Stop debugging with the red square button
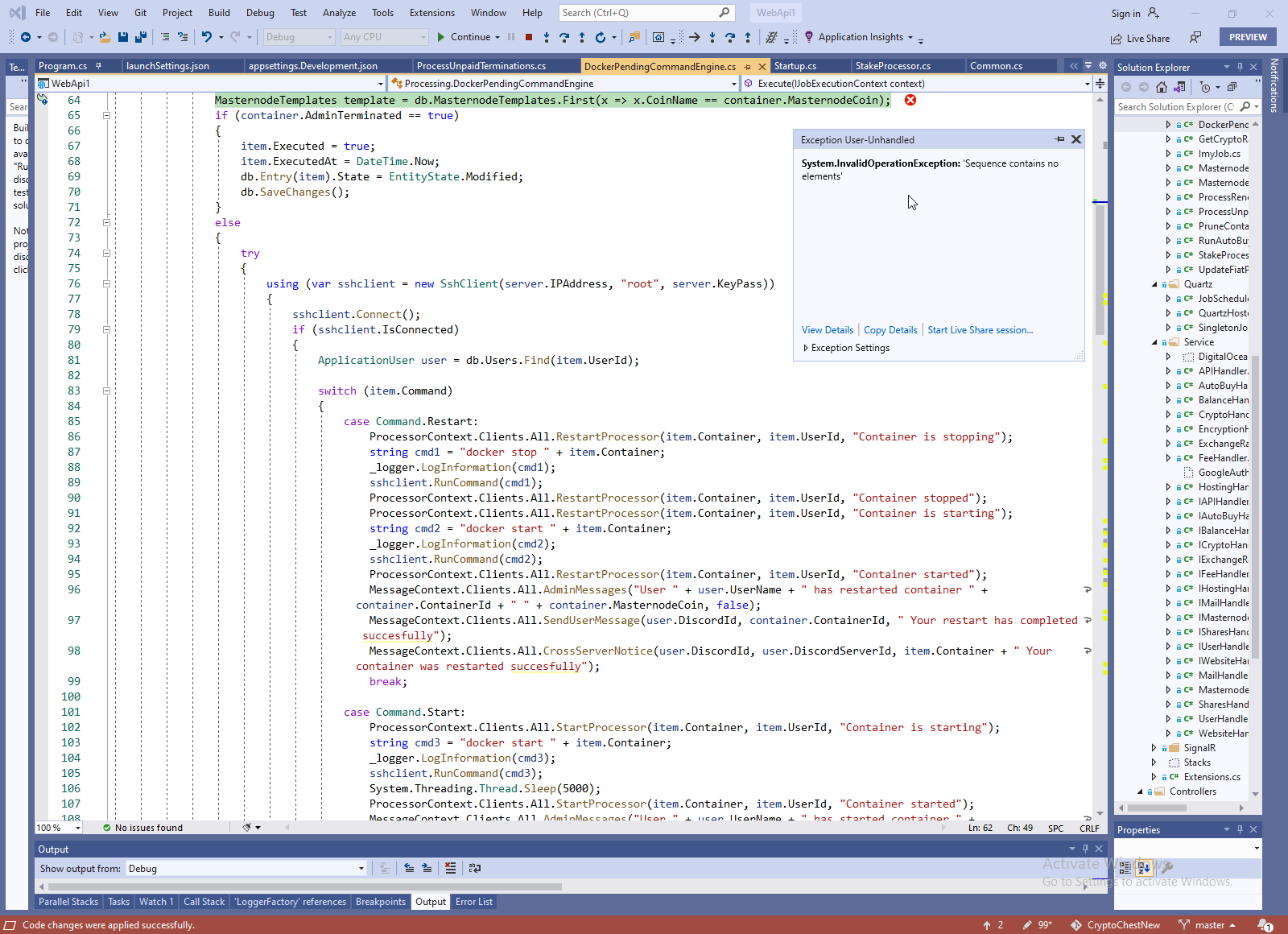The image size is (1288, 934). [529, 37]
